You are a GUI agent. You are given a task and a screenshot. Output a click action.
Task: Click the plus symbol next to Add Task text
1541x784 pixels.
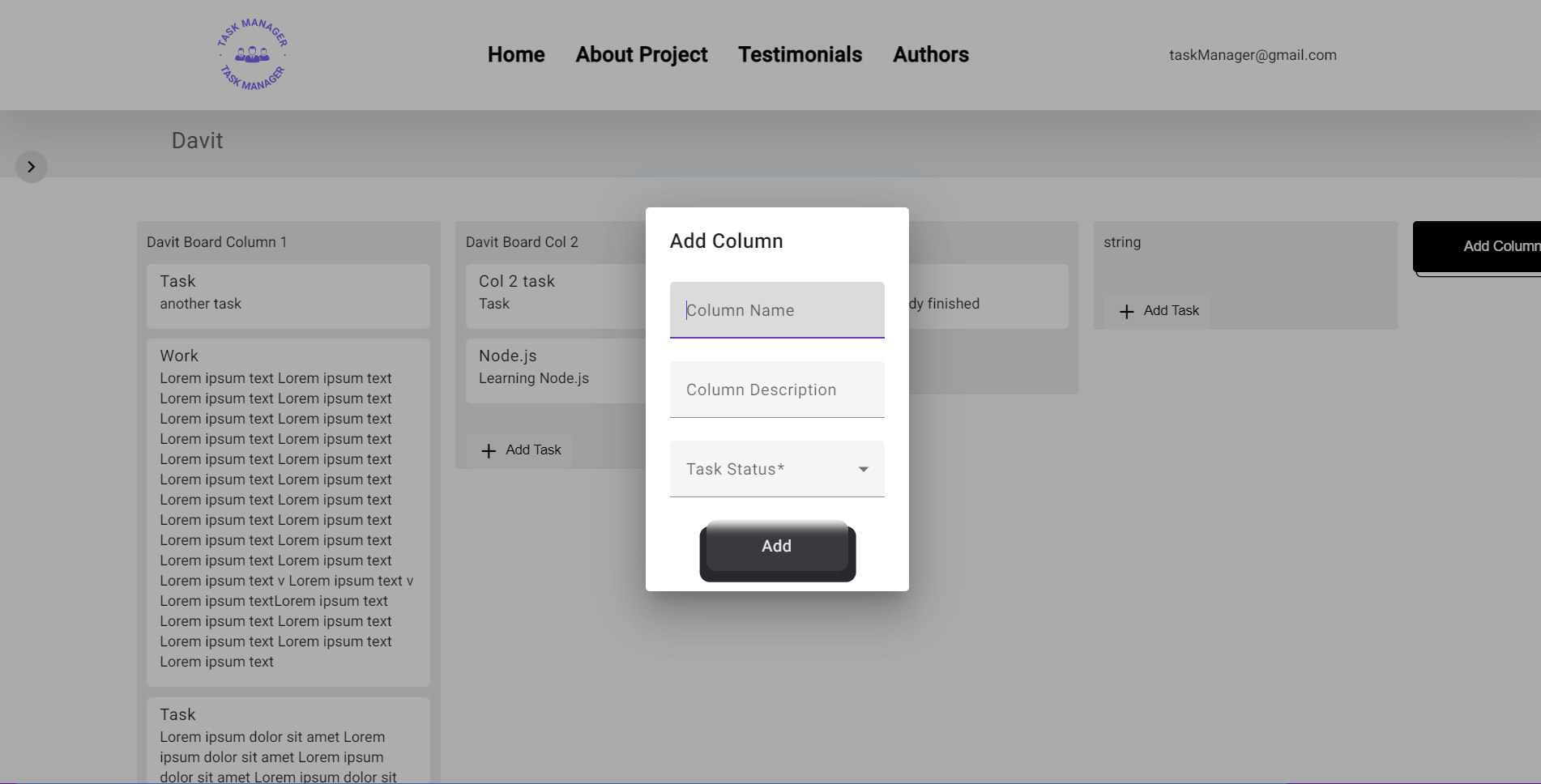coord(489,450)
